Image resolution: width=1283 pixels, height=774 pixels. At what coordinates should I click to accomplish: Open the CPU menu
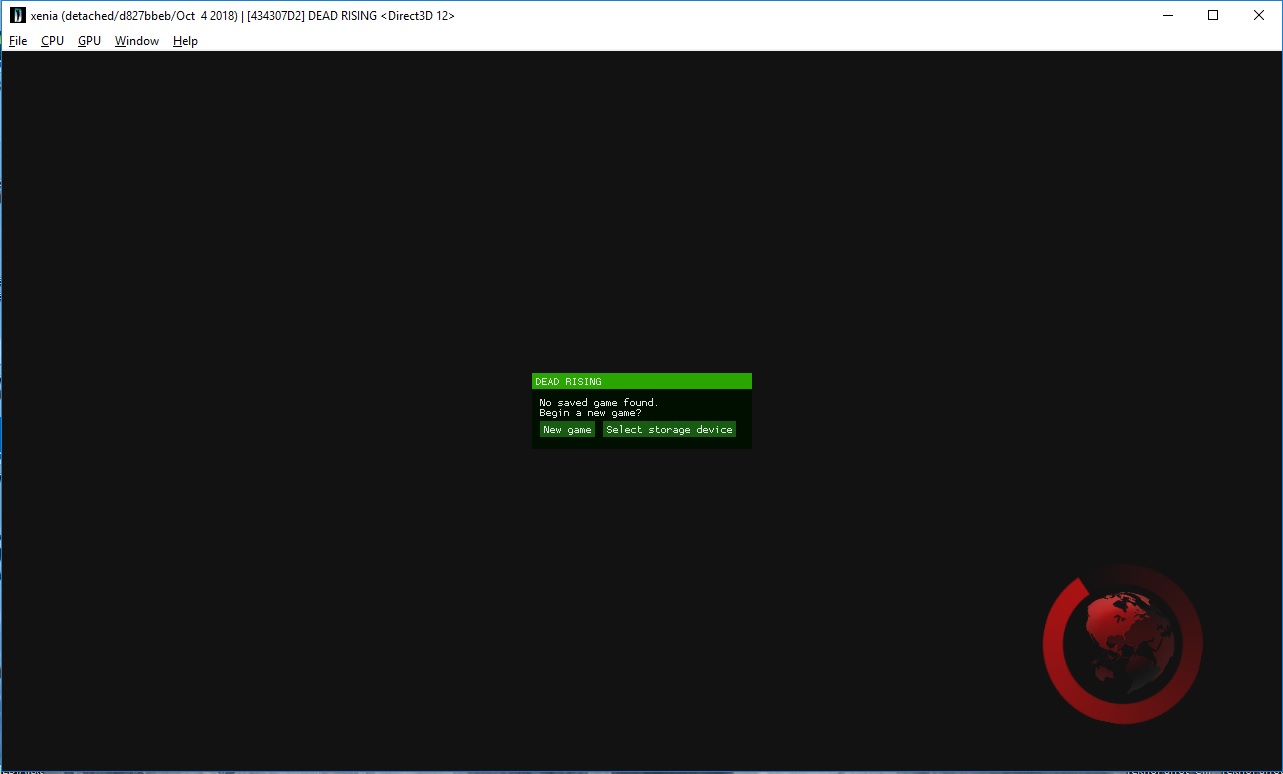pos(52,41)
